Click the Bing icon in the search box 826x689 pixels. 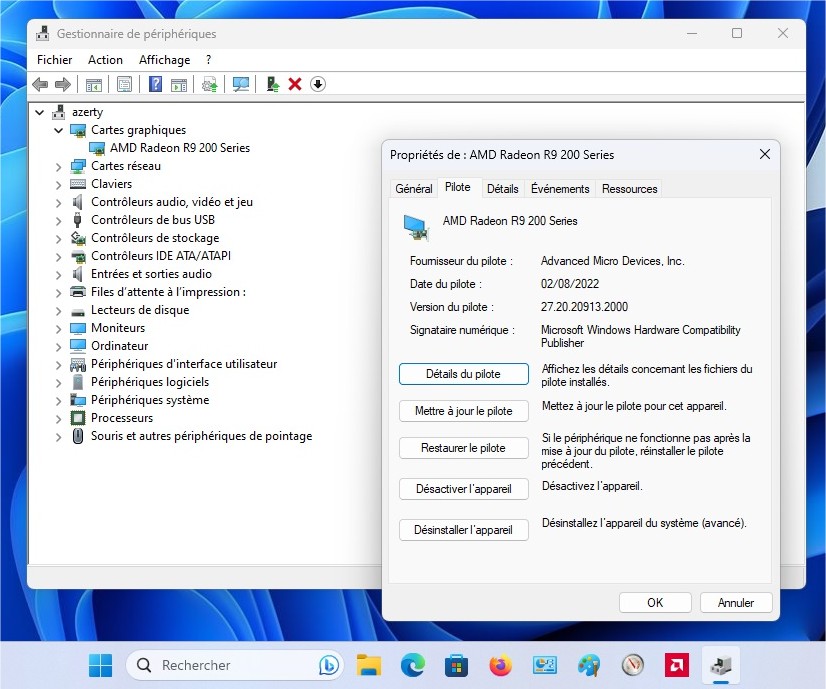click(x=329, y=665)
